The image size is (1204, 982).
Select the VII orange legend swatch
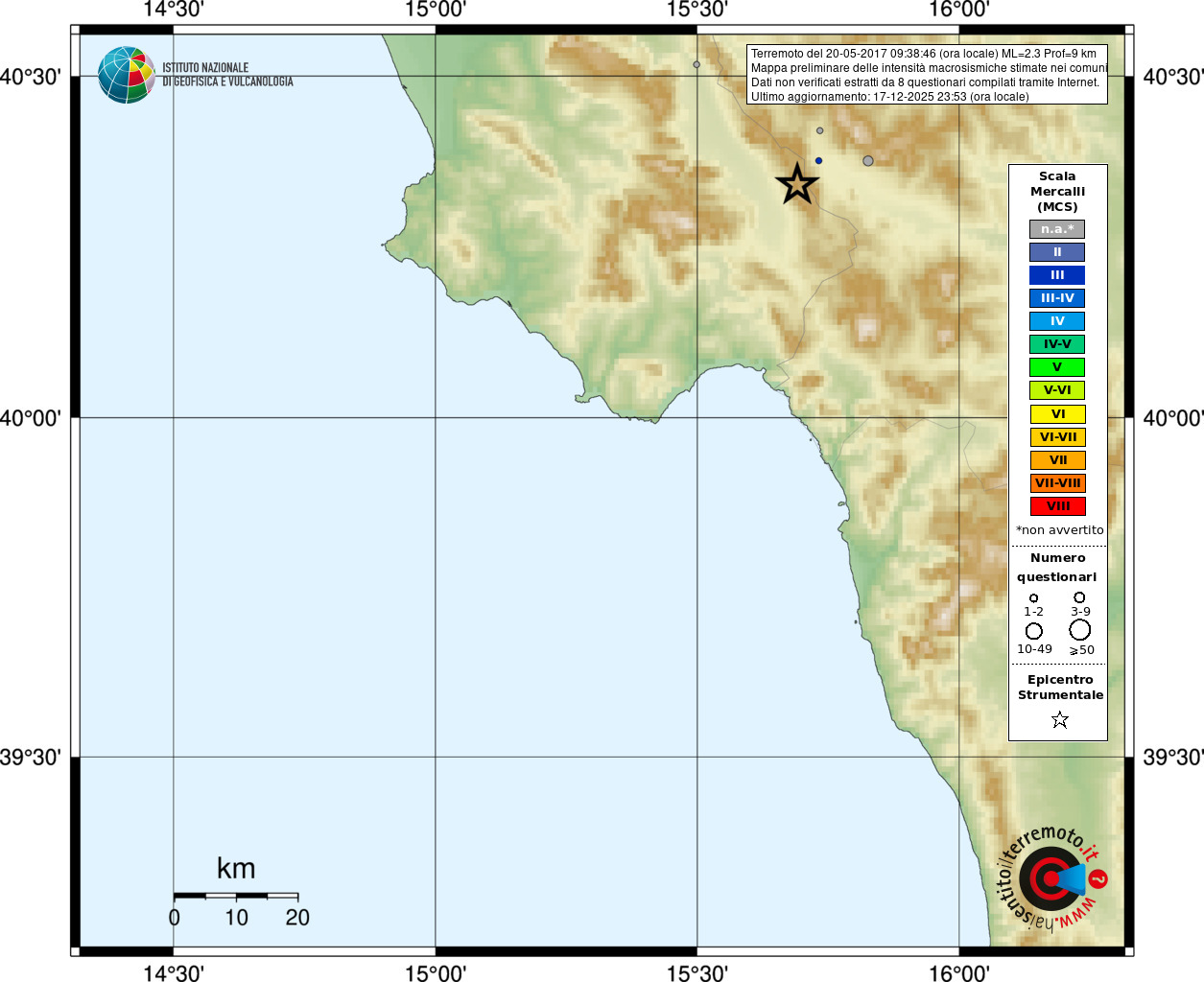[1058, 460]
